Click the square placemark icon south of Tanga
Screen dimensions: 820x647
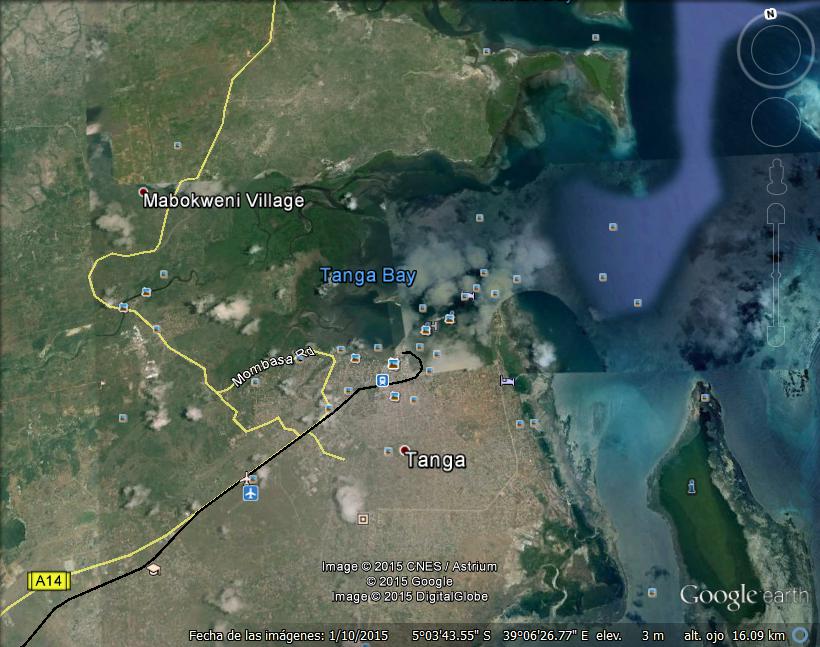(x=363, y=518)
